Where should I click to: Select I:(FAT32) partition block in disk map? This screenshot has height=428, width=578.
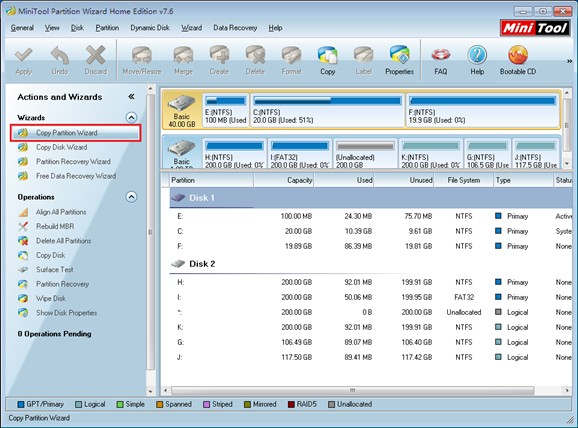(x=300, y=154)
